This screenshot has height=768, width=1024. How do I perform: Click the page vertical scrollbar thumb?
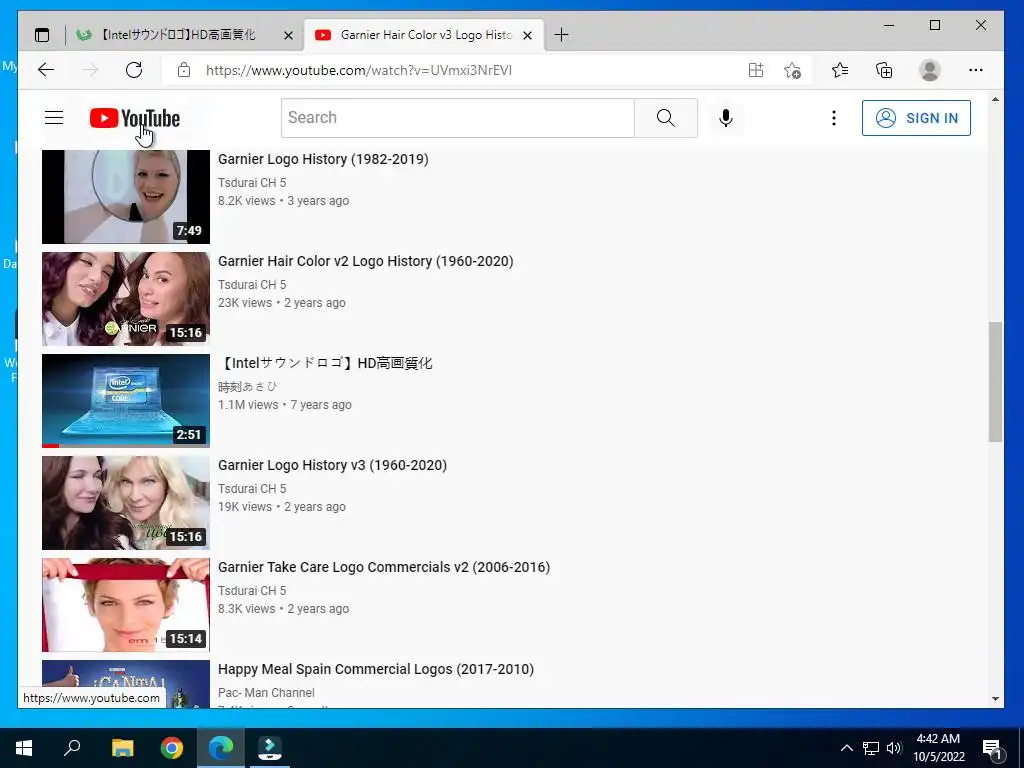click(x=995, y=381)
